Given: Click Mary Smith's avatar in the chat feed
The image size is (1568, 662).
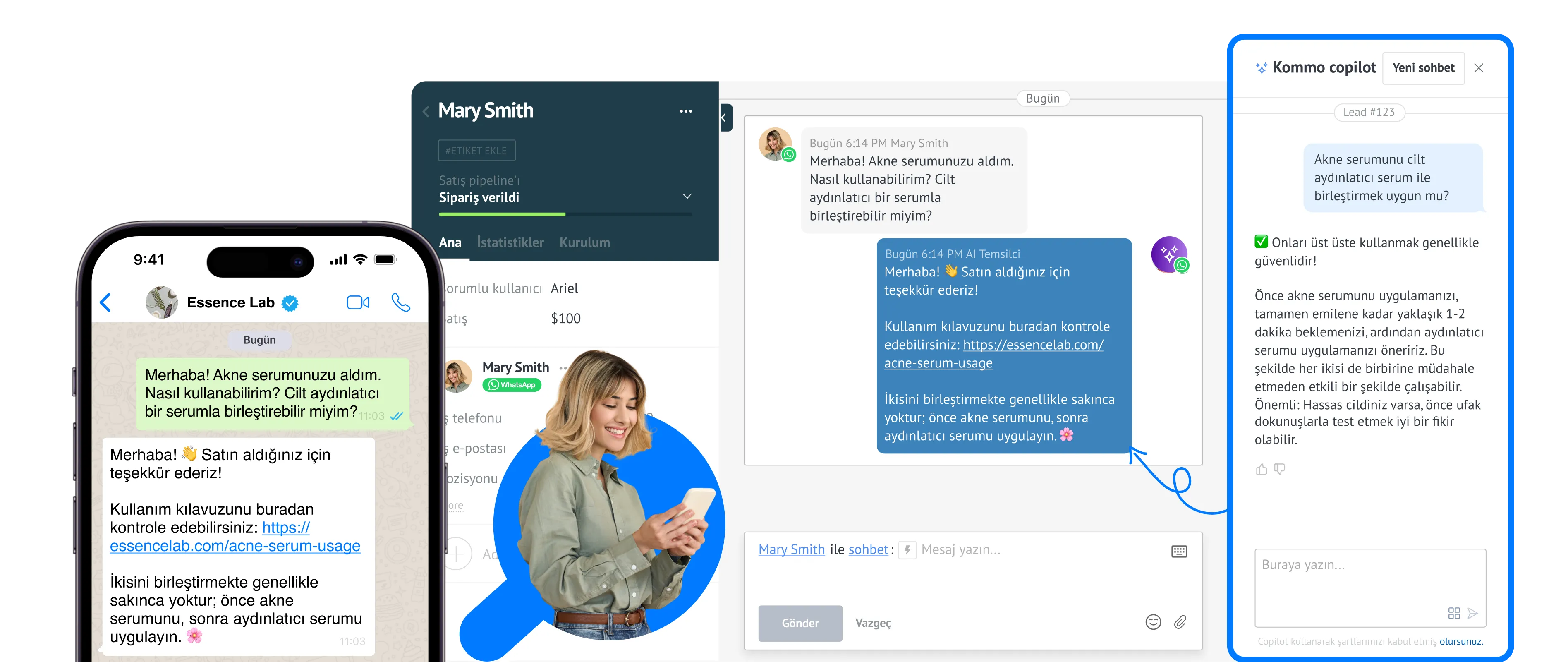Looking at the screenshot, I should tap(776, 144).
